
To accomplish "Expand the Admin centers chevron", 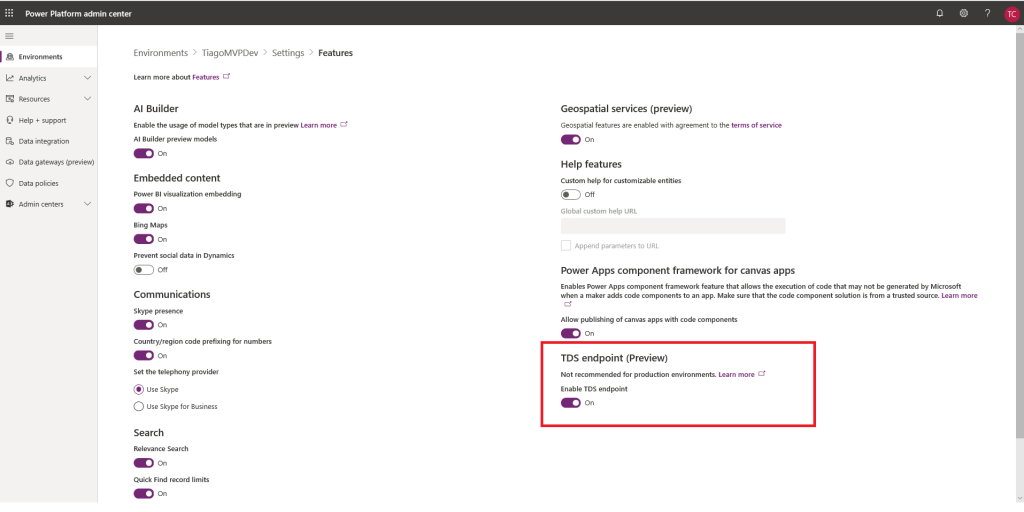I will [88, 204].
